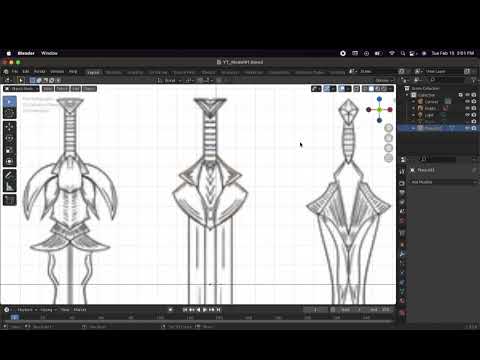
Task: Open View Layer selector dropdown
Action: click(418, 71)
